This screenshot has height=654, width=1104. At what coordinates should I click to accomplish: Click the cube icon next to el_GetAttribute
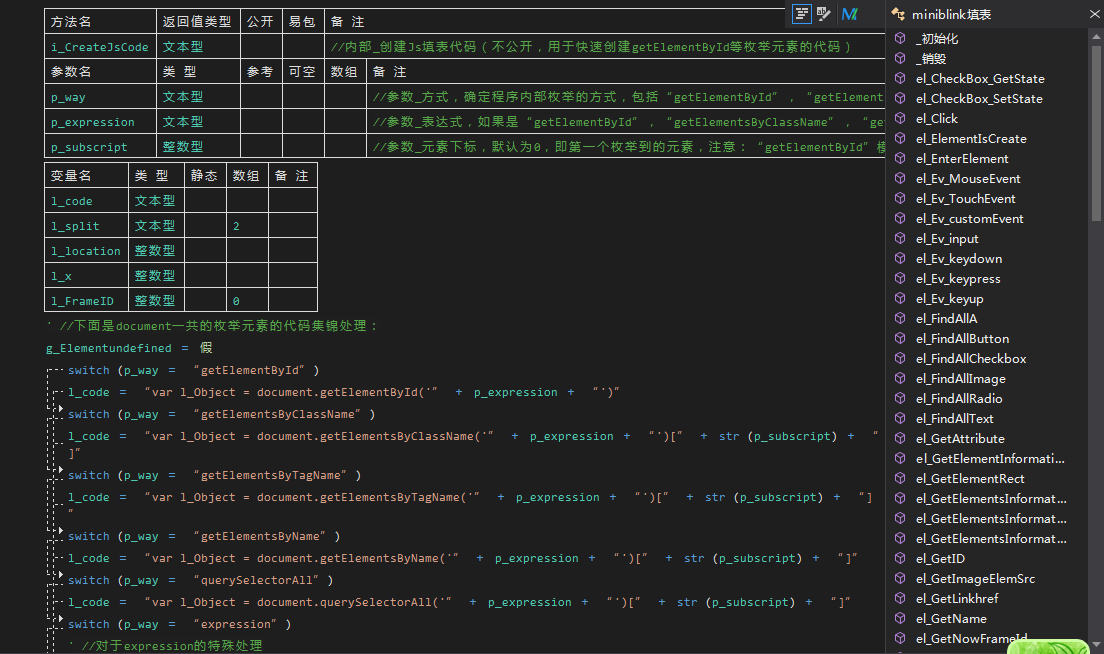[900, 438]
